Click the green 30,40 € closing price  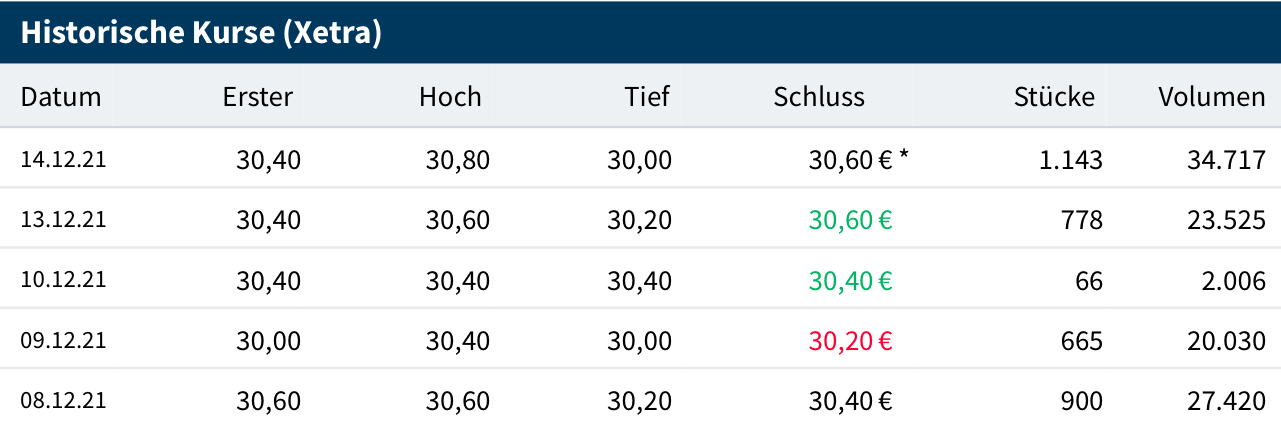tap(850, 280)
